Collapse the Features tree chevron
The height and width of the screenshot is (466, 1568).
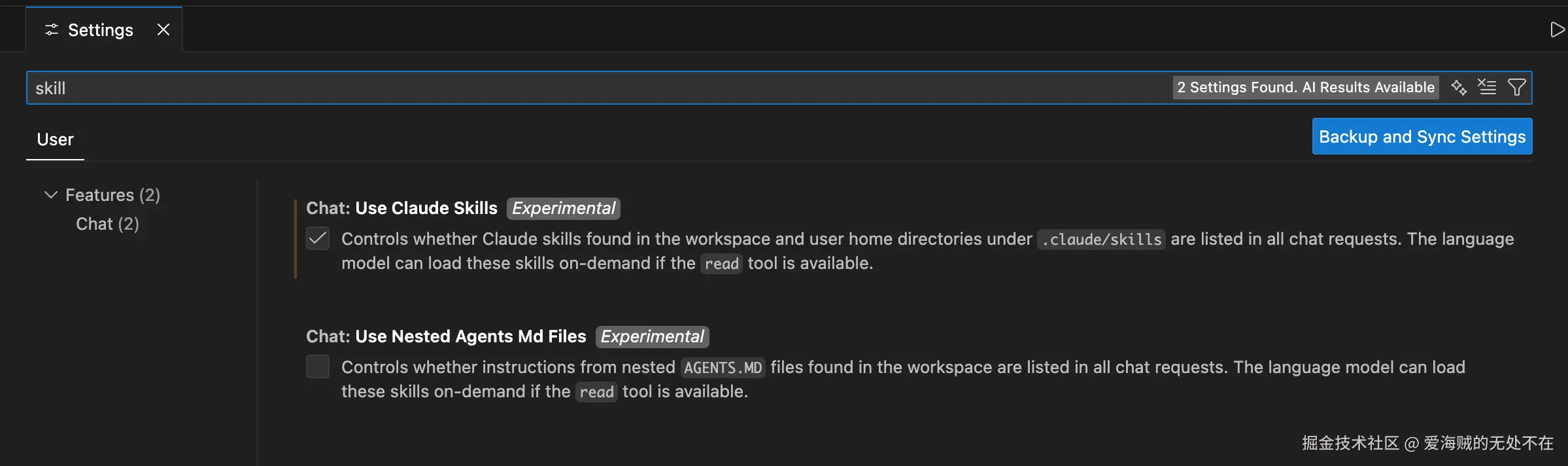tap(50, 195)
